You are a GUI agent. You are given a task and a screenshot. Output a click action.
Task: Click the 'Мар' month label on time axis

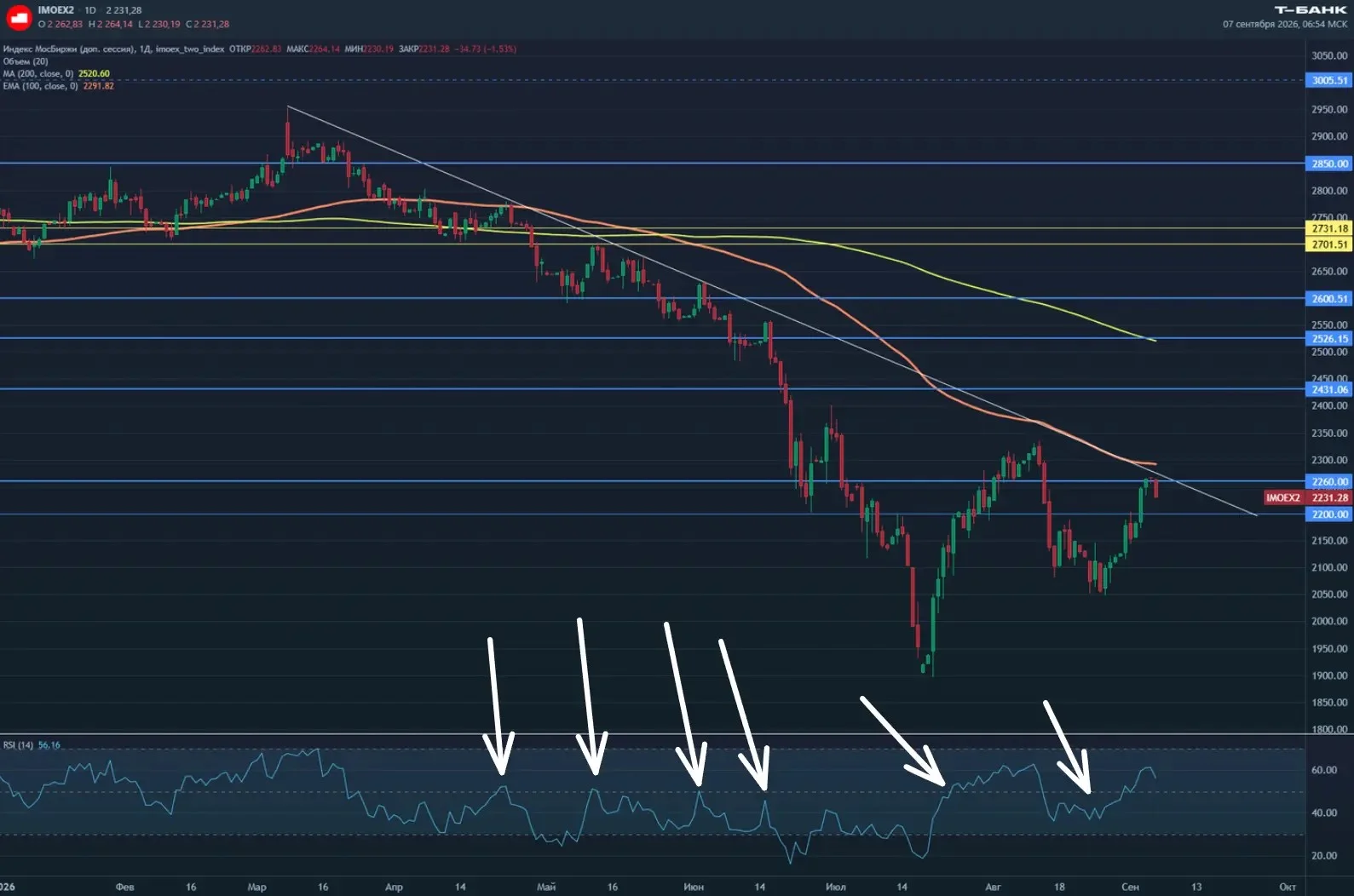256,887
